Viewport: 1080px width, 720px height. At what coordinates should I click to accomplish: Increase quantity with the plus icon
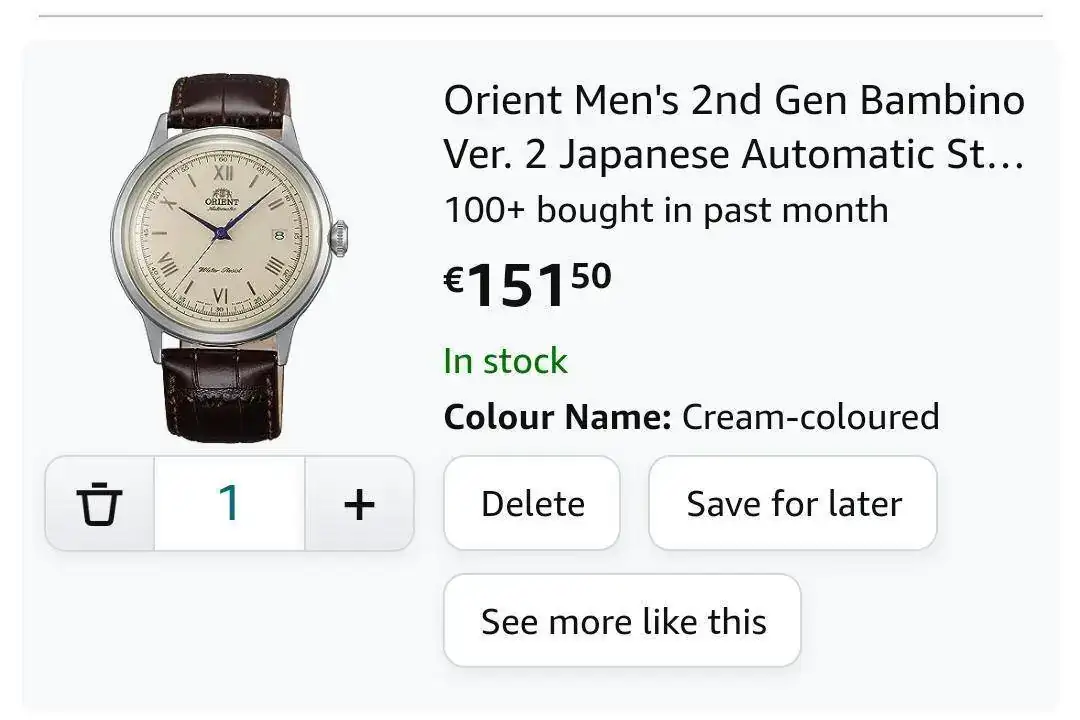pos(359,504)
